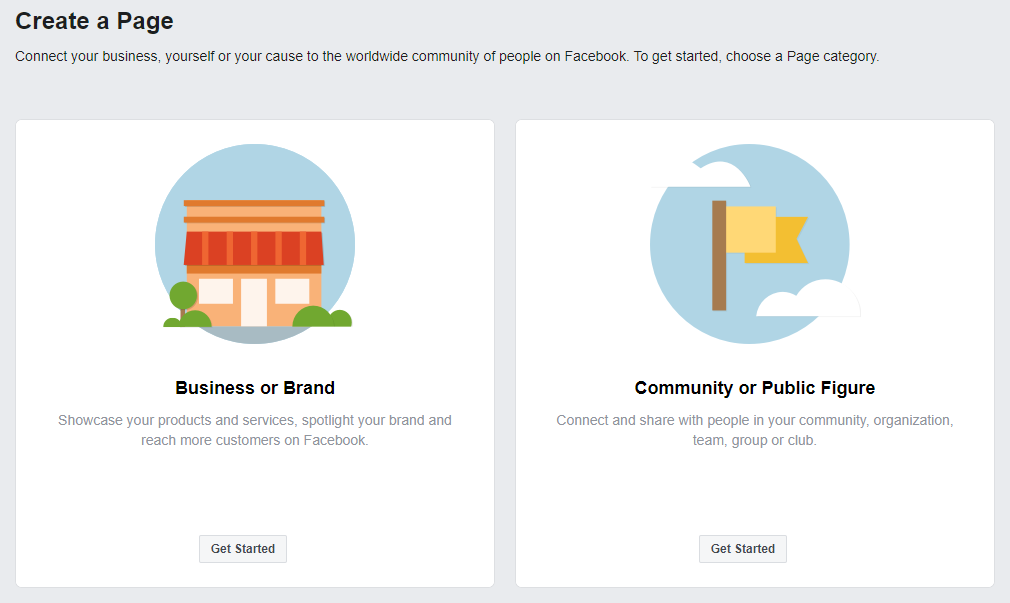Viewport: 1010px width, 603px height.
Task: Click the "Create a Page" title
Action: tap(94, 20)
